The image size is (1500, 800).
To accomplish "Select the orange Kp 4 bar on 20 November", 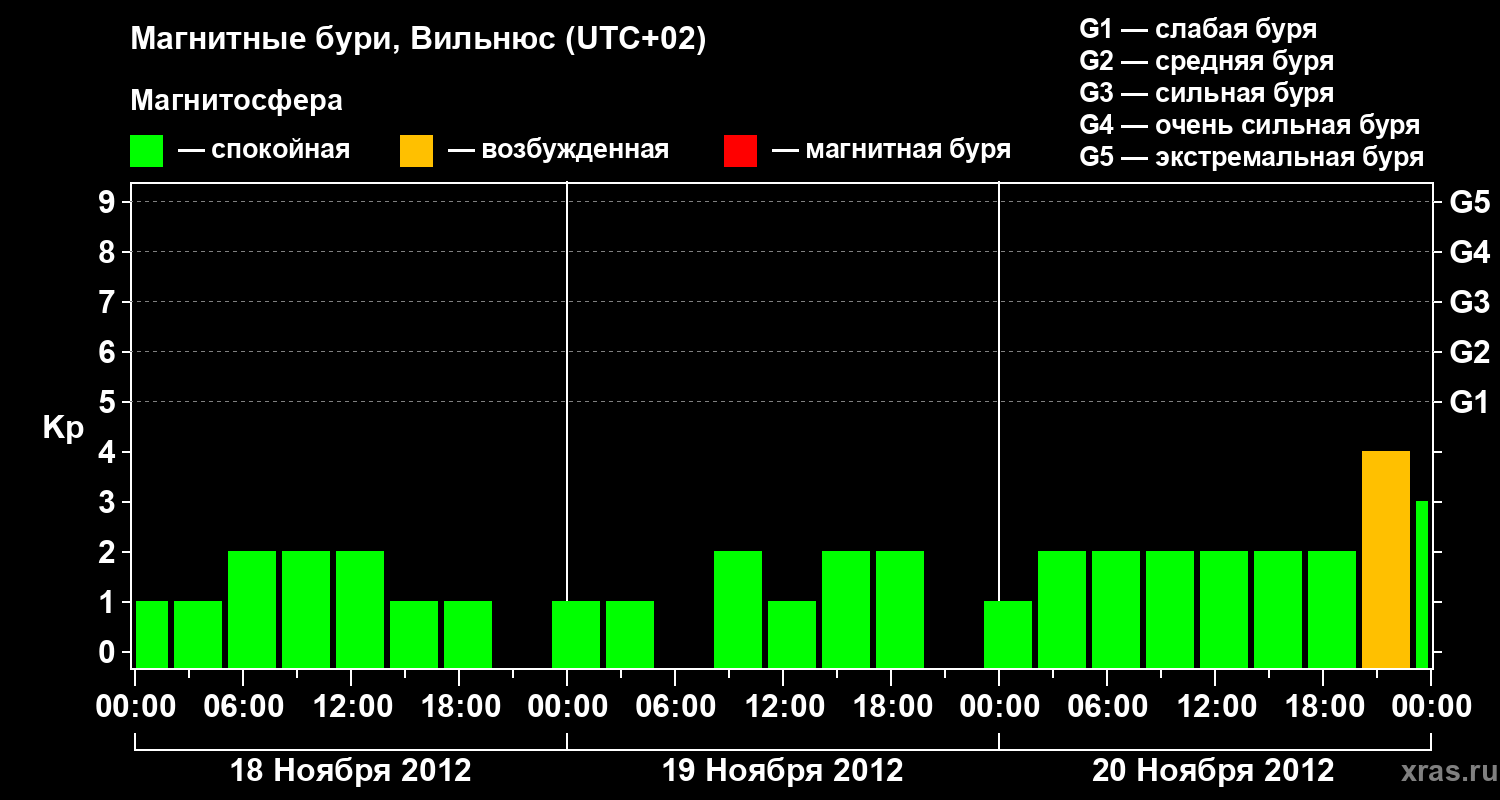I will click(1386, 560).
